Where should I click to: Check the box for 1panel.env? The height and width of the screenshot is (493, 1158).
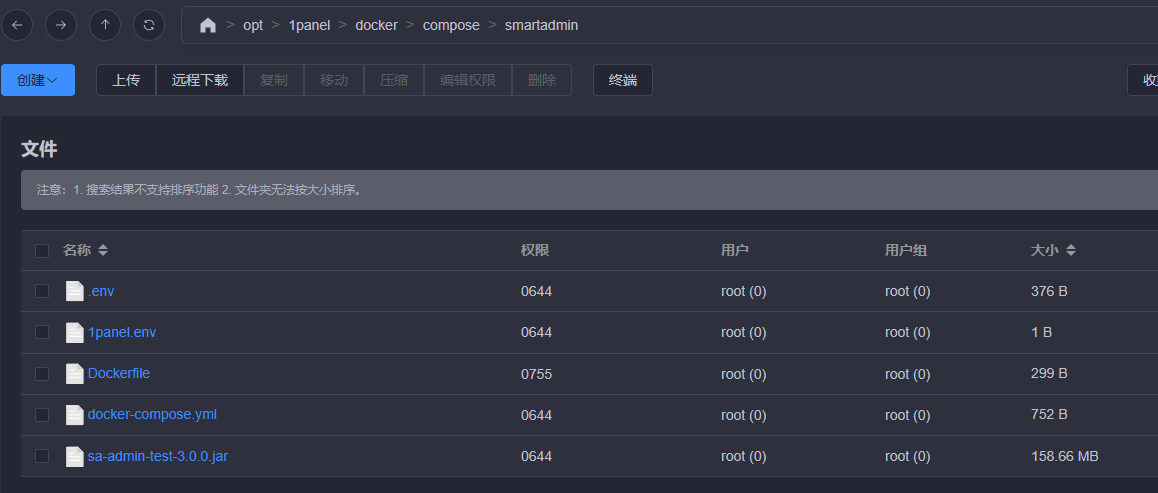pos(42,332)
